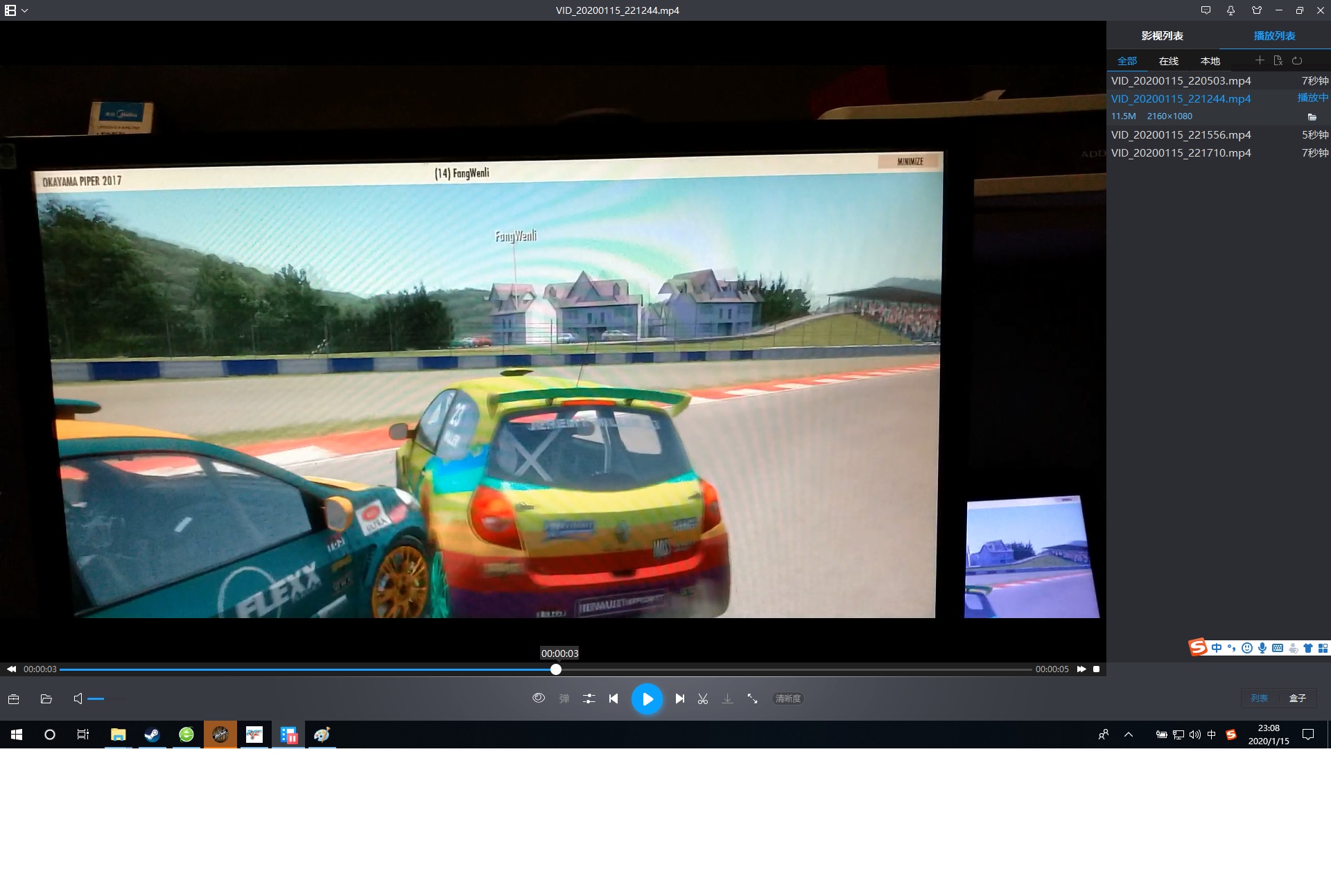Toggle punctuation mode on the IME bar

pos(1231,648)
